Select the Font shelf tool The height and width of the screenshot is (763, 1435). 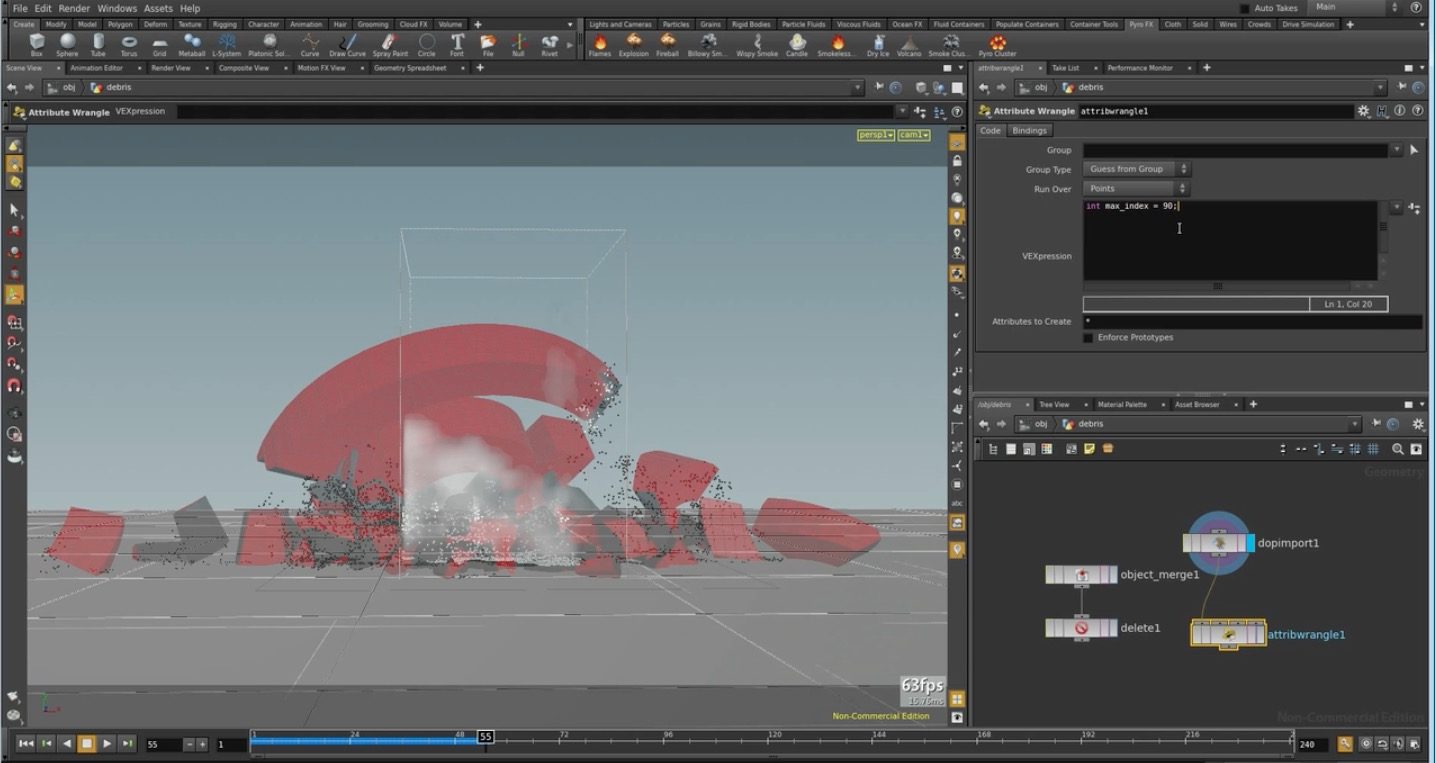click(x=457, y=45)
